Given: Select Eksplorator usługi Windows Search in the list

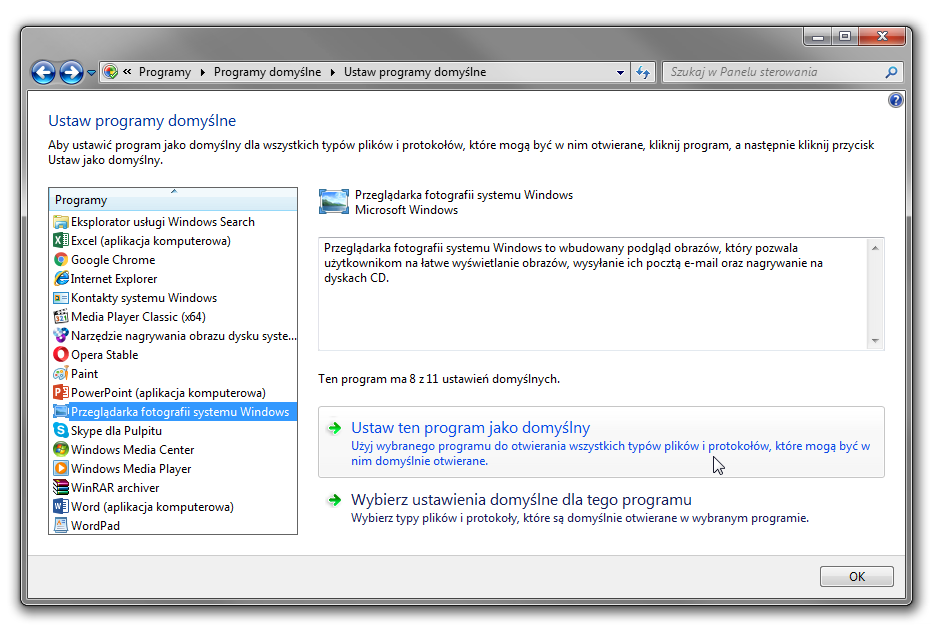Looking at the screenshot, I should pos(173,222).
